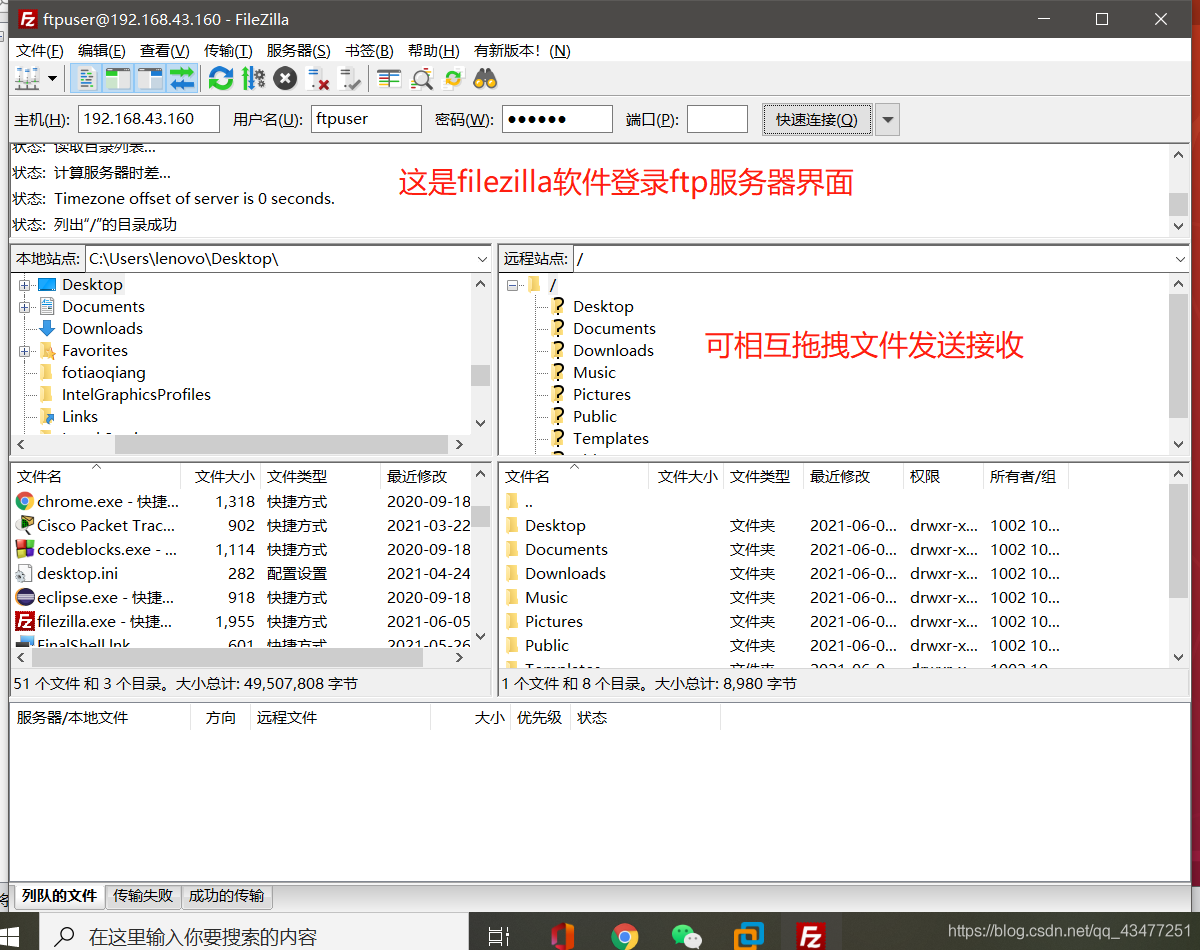The height and width of the screenshot is (950, 1200).
Task: Switch to 成功的传输 tab
Action: coord(227,896)
